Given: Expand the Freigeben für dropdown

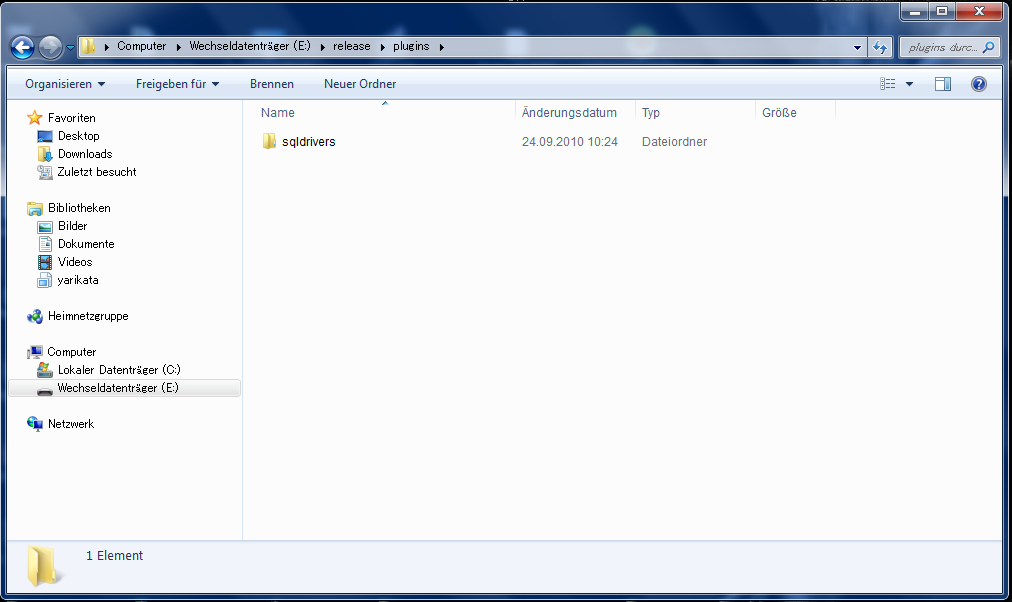Looking at the screenshot, I should (177, 84).
